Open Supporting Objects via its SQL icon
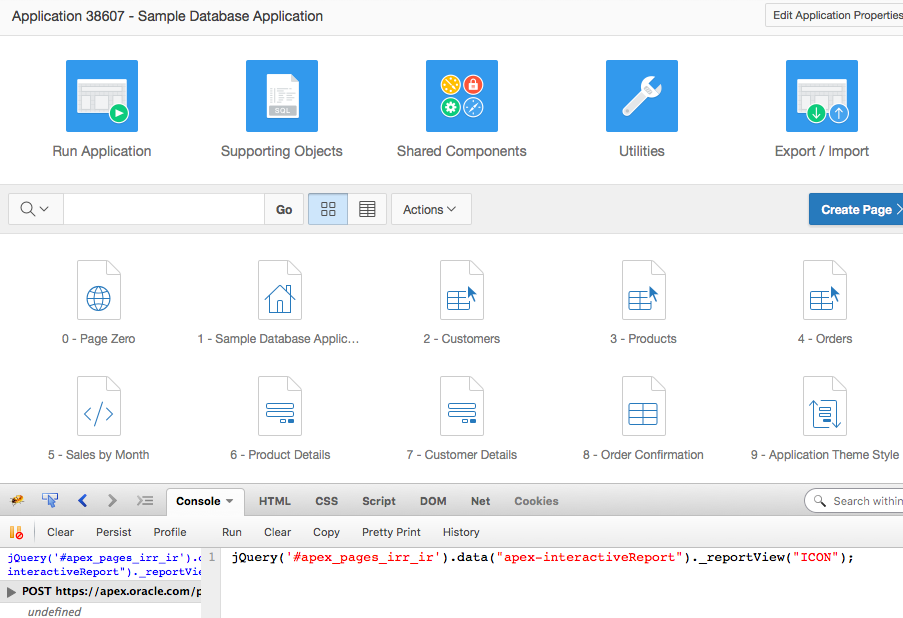 pyautogui.click(x=282, y=96)
